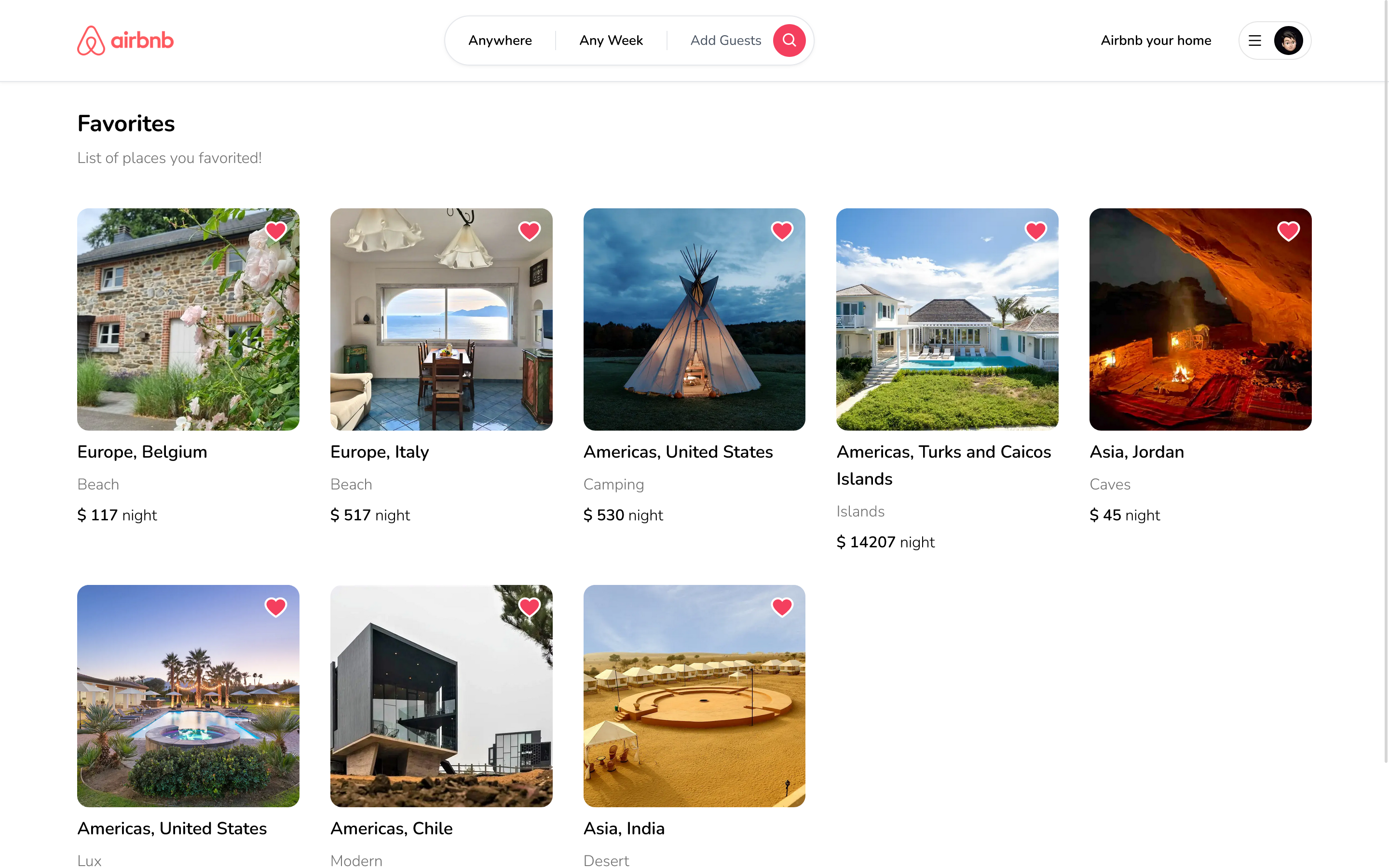Unfavorite the Europe, Belgium listing heart

(x=275, y=231)
